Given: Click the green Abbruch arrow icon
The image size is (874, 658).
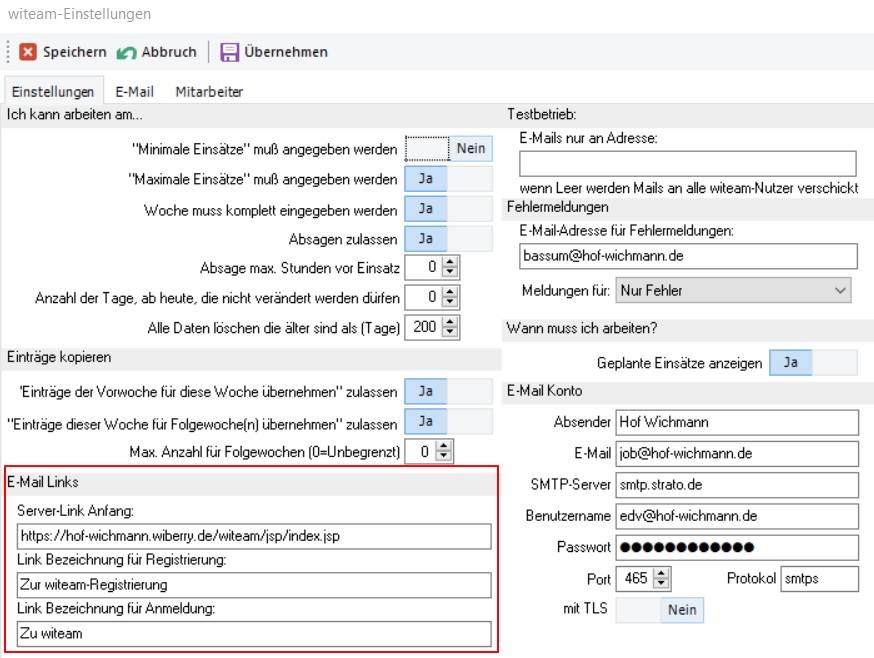Looking at the screenshot, I should 126,52.
